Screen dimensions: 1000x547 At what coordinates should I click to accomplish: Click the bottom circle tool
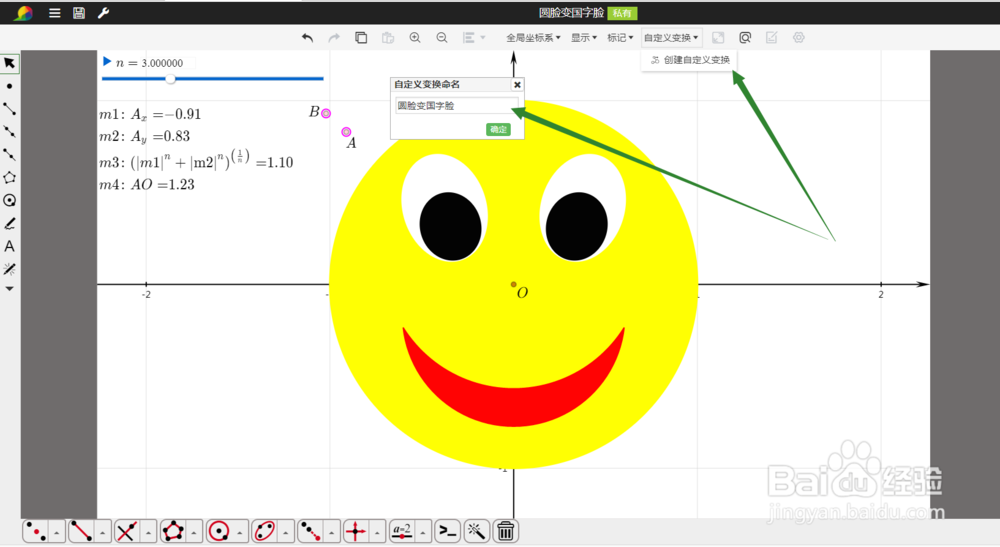point(219,531)
